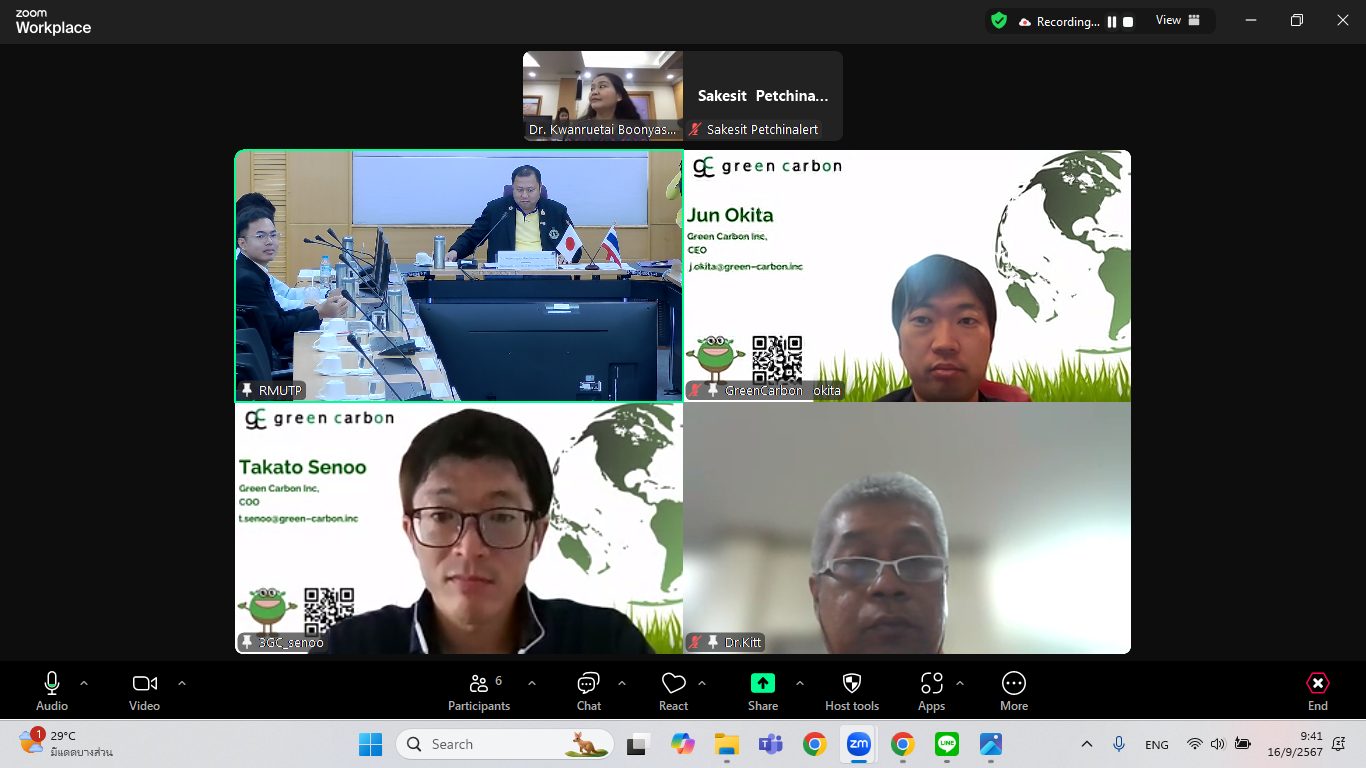Pause the recording
This screenshot has width=1366, height=768.
coord(1111,22)
